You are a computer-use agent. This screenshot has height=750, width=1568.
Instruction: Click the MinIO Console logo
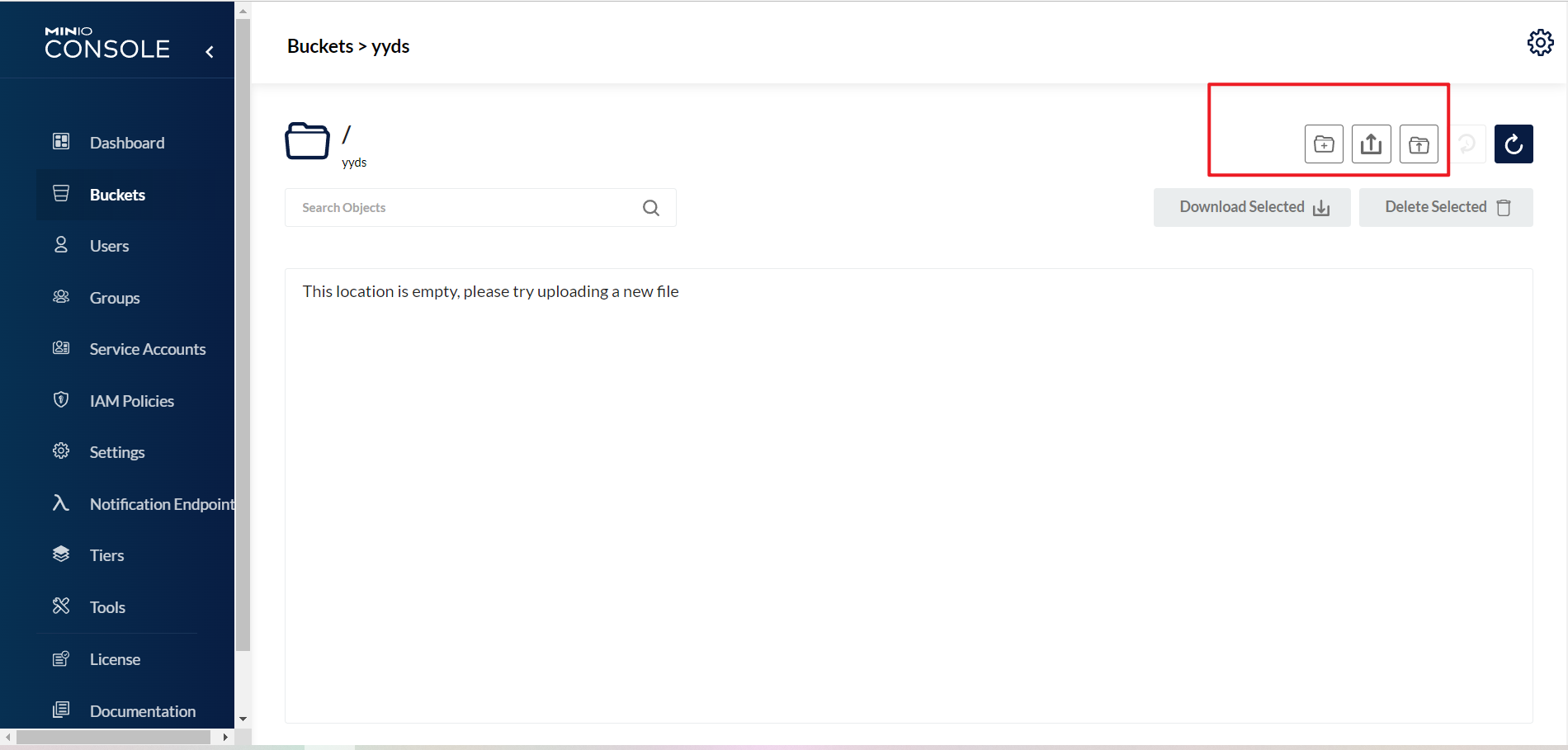point(107,43)
